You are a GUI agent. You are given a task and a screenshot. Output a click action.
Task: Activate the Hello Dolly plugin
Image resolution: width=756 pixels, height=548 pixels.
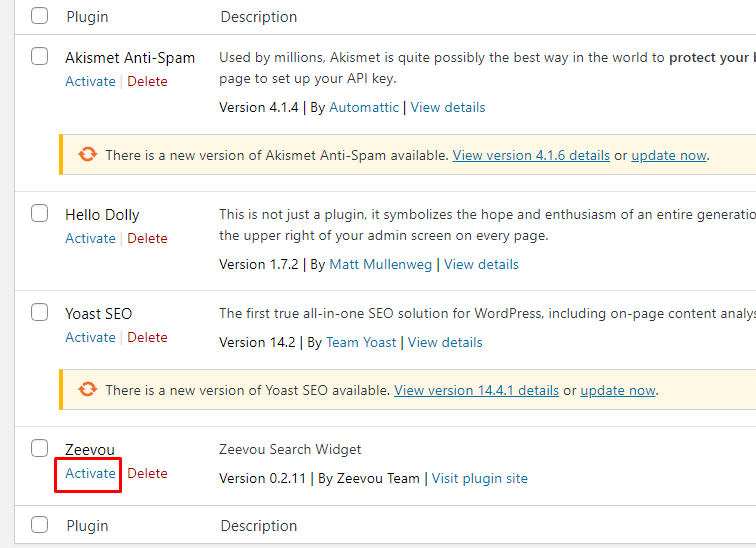point(91,239)
